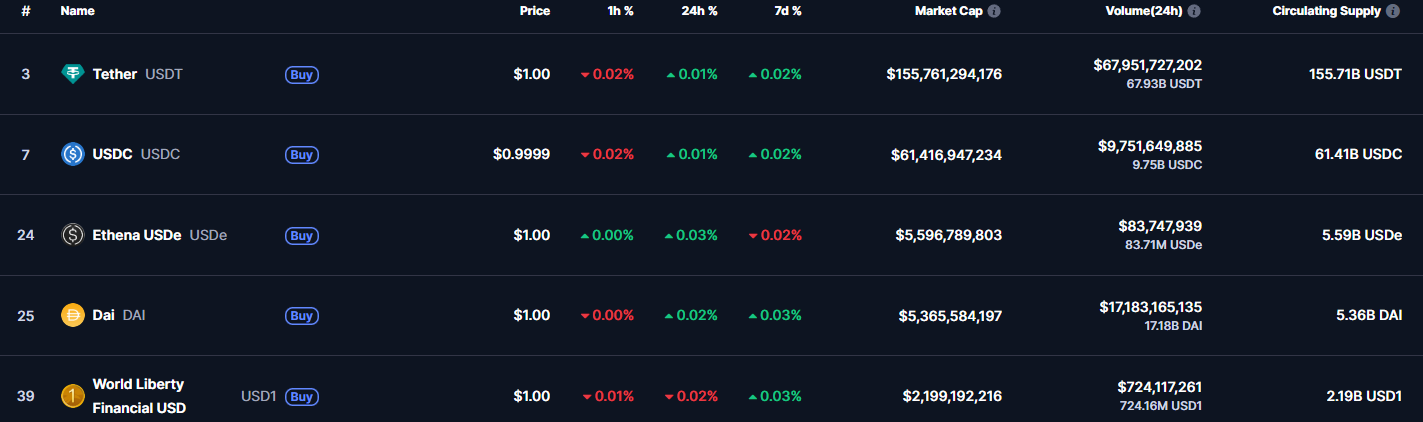The image size is (1423, 422).
Task: Click Tether volume value $67,951,727,202
Action: [1148, 65]
